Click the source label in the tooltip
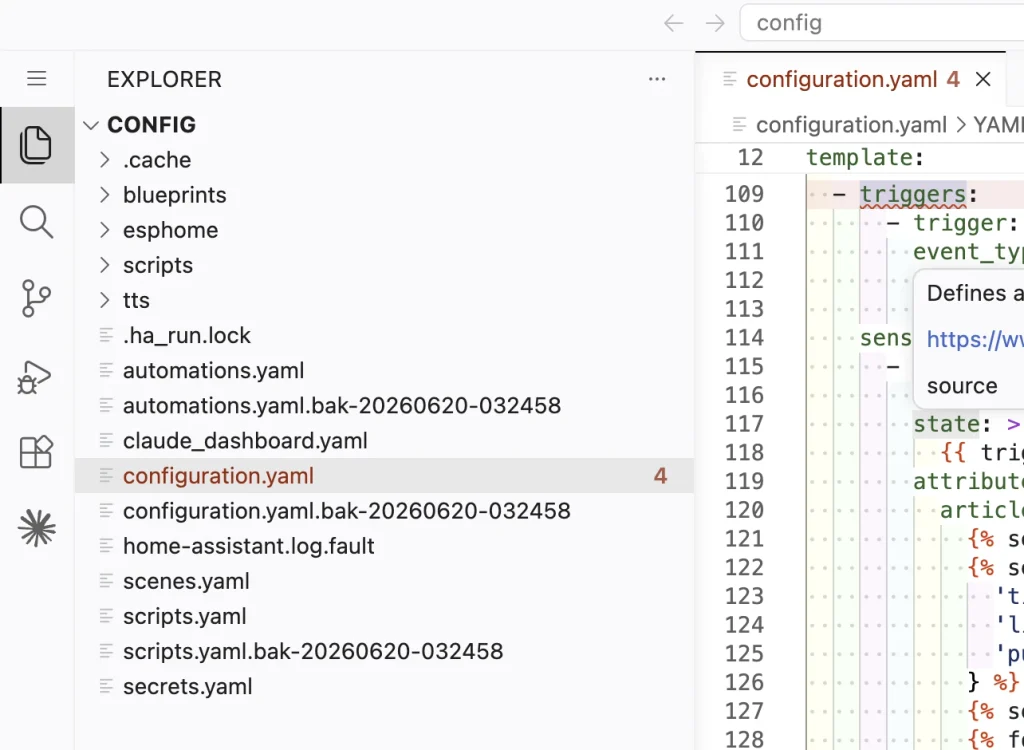 click(x=962, y=386)
